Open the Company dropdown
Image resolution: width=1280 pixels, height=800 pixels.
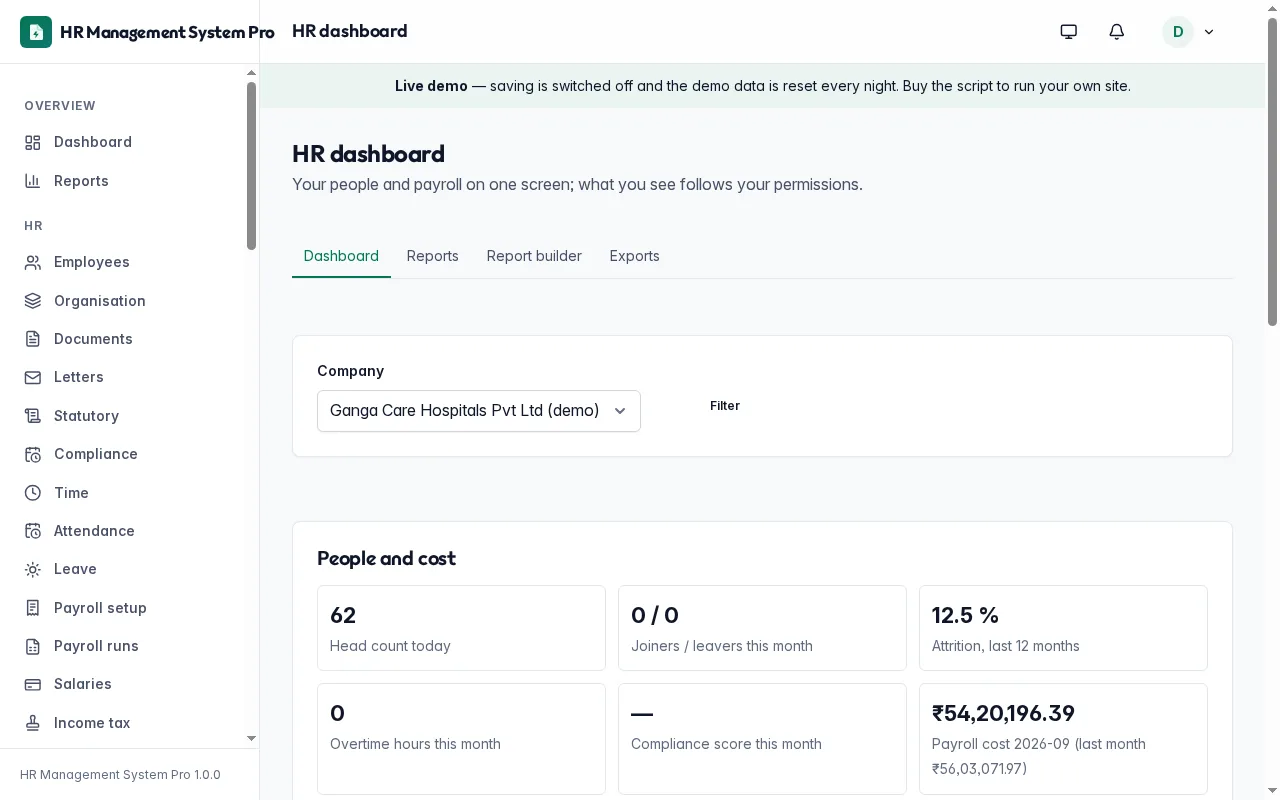[x=479, y=411]
